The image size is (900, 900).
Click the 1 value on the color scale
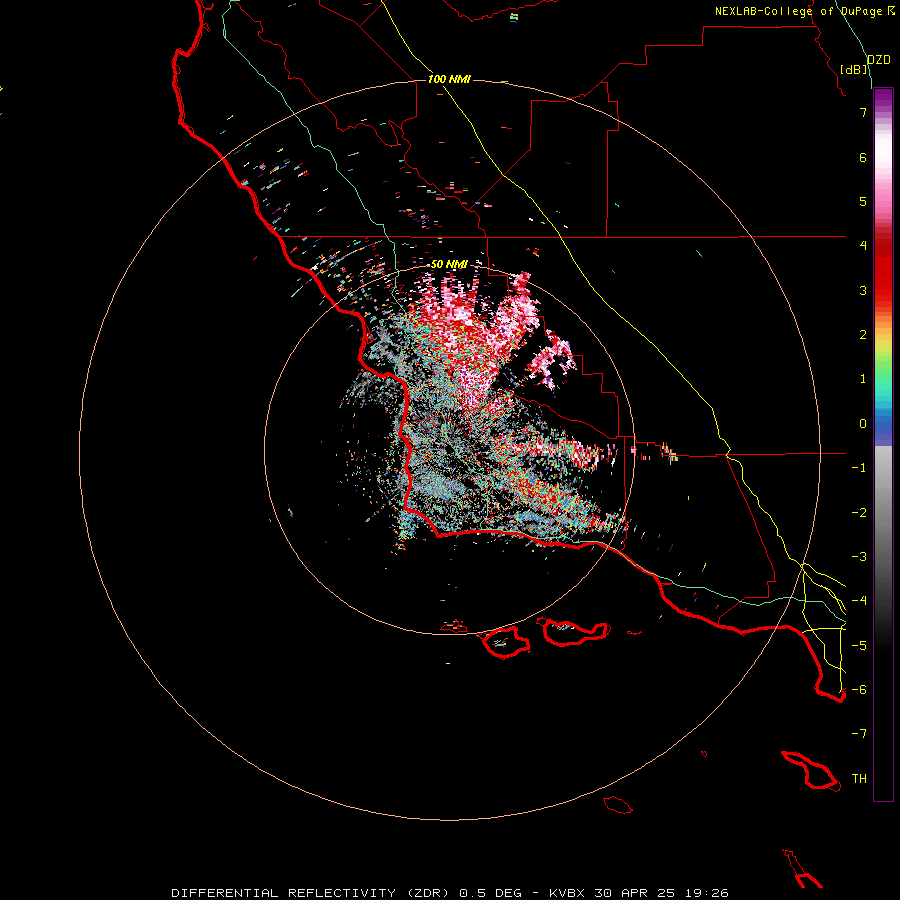click(x=863, y=379)
